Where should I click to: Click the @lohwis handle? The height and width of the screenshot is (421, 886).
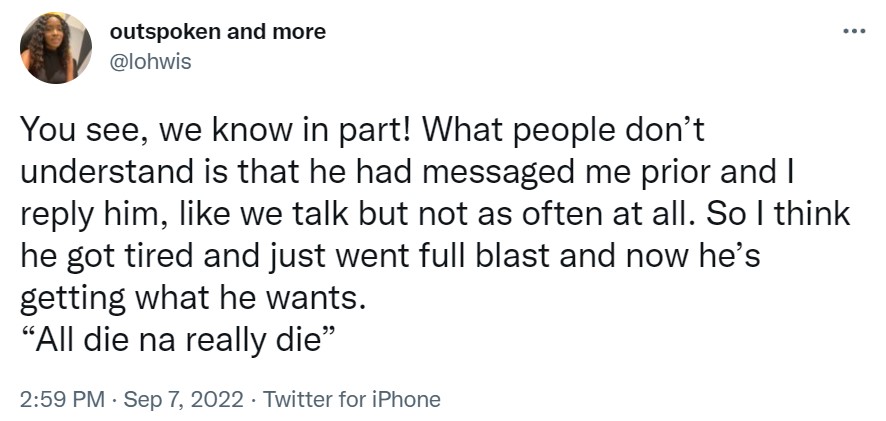point(146,62)
